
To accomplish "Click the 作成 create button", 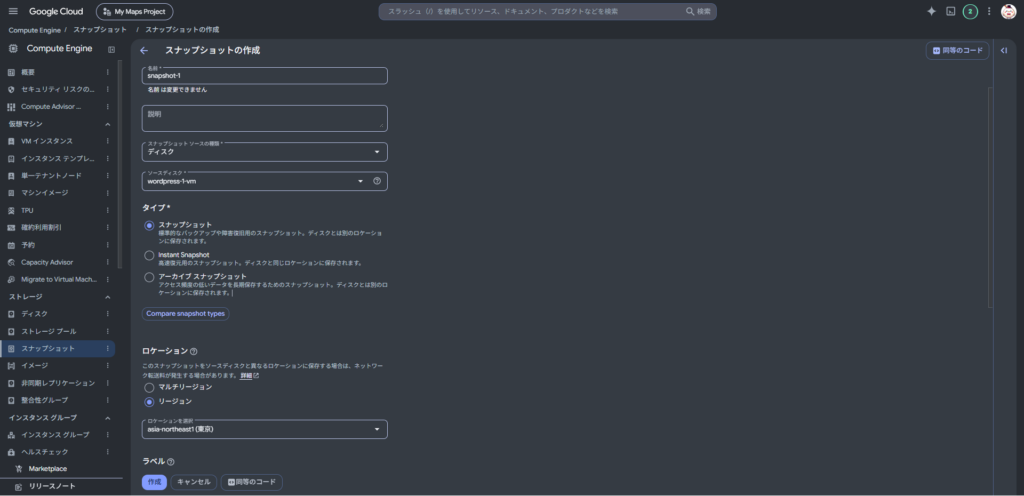I will (154, 482).
